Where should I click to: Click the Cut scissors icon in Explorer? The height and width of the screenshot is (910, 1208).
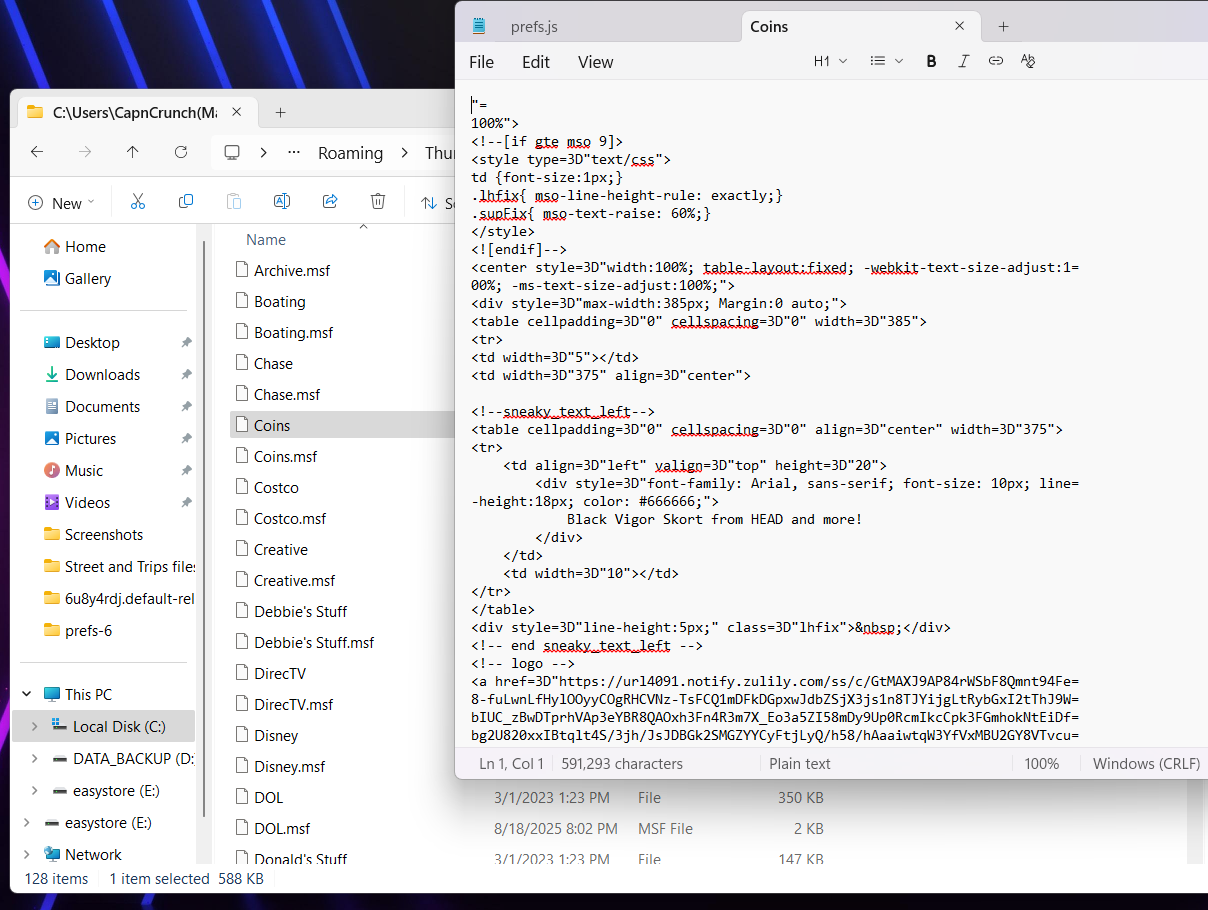pyautogui.click(x=138, y=202)
